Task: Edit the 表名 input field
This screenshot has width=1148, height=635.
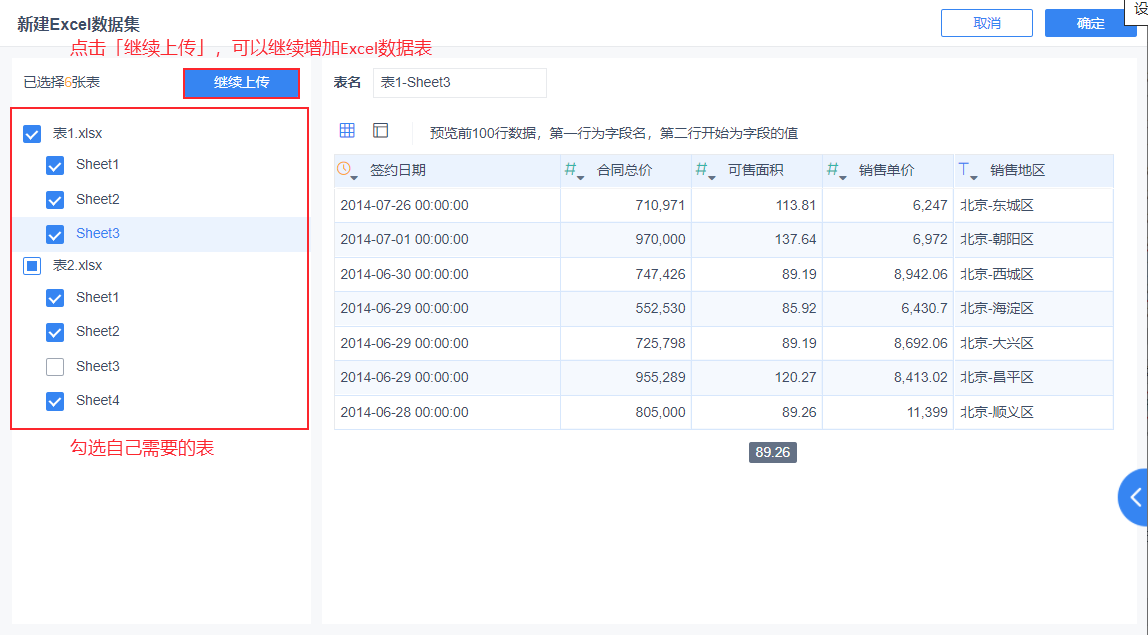Action: coord(460,83)
